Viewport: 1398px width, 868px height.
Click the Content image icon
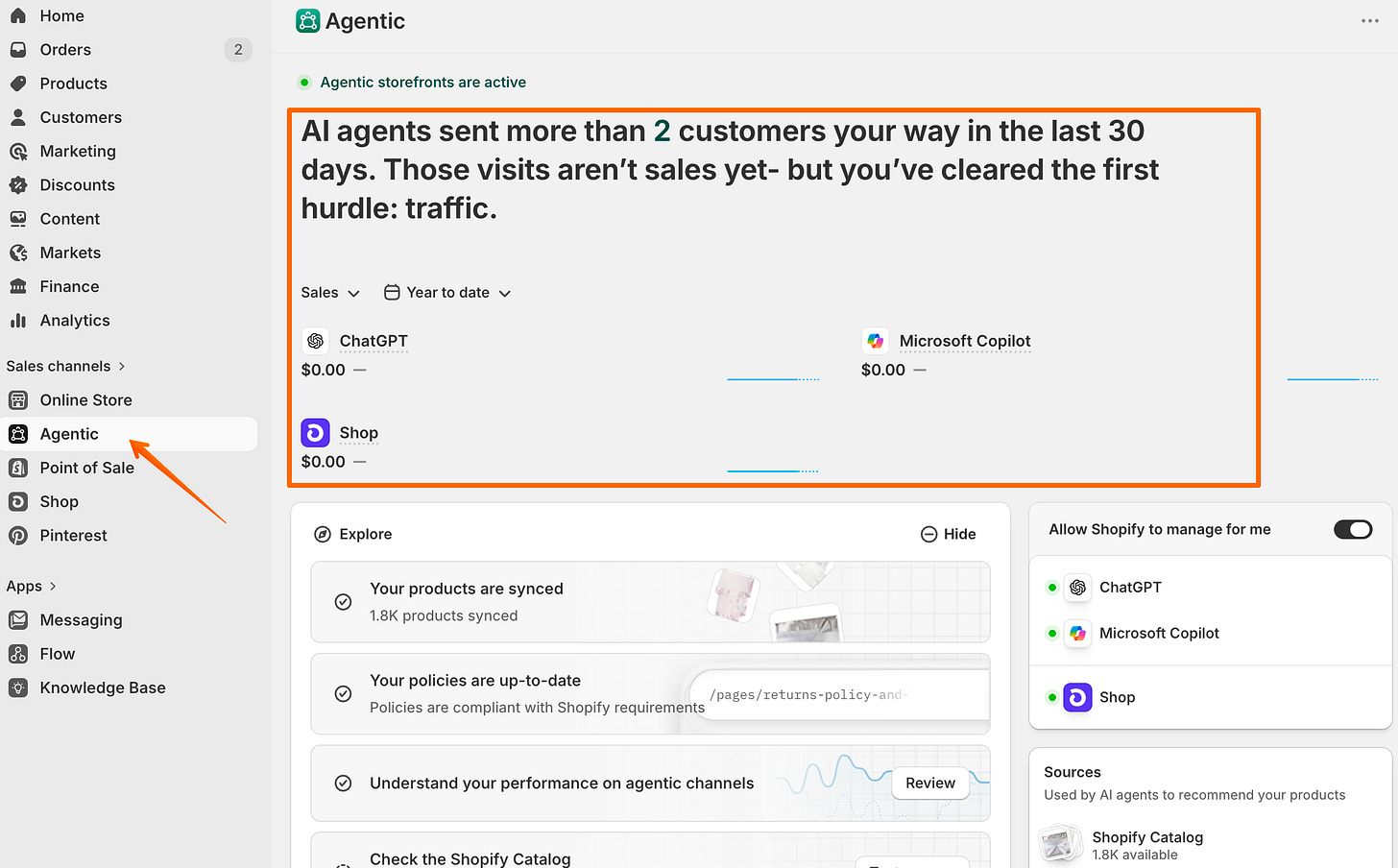click(x=18, y=219)
